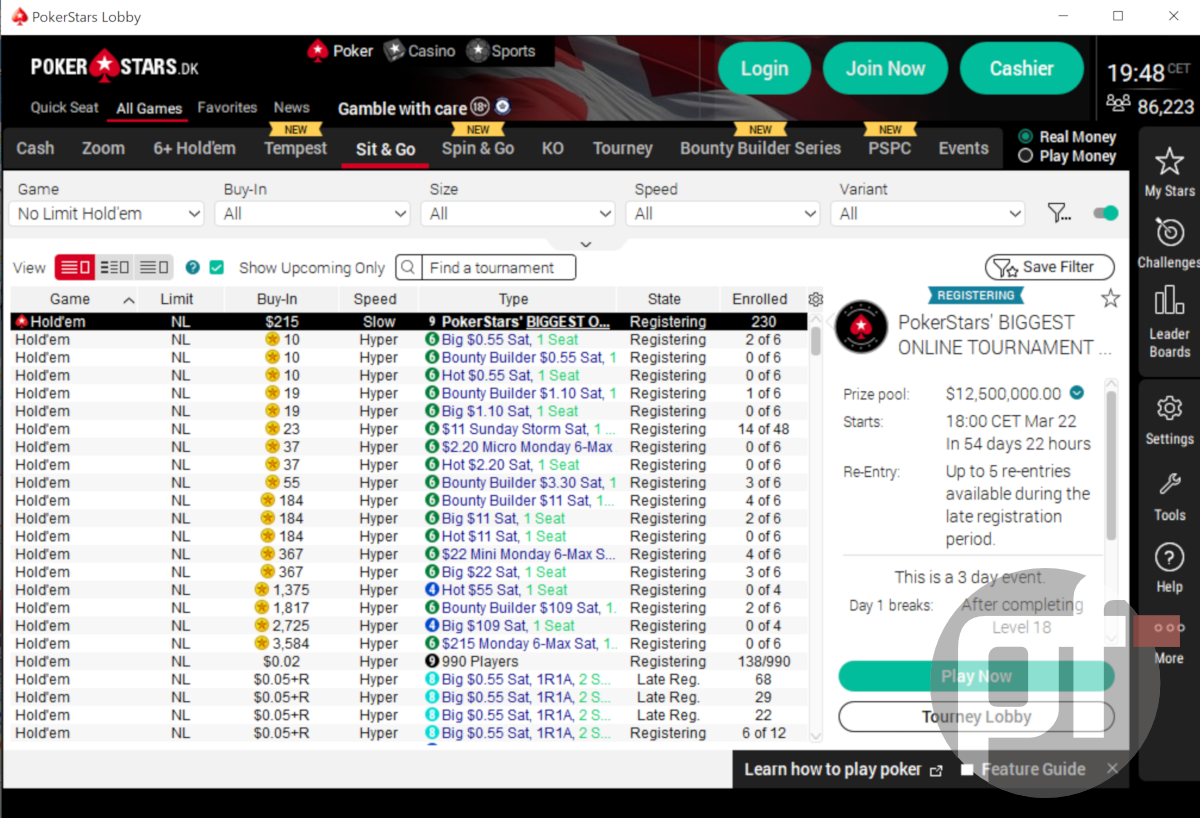Image resolution: width=1200 pixels, height=818 pixels.
Task: Click the Join Now button
Action: pyautogui.click(x=885, y=69)
